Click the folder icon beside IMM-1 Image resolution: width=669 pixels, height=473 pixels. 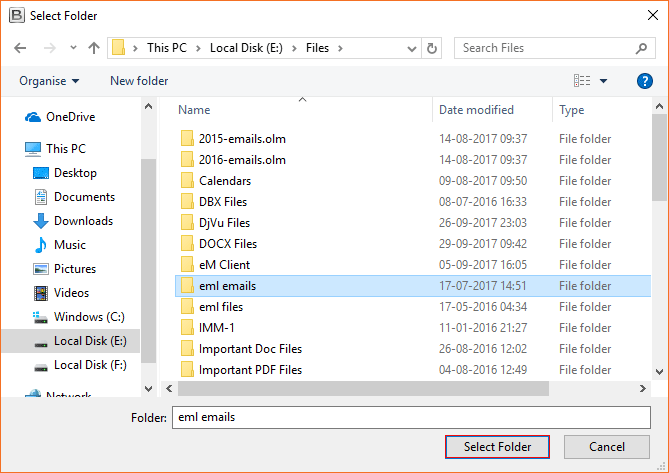click(x=187, y=328)
